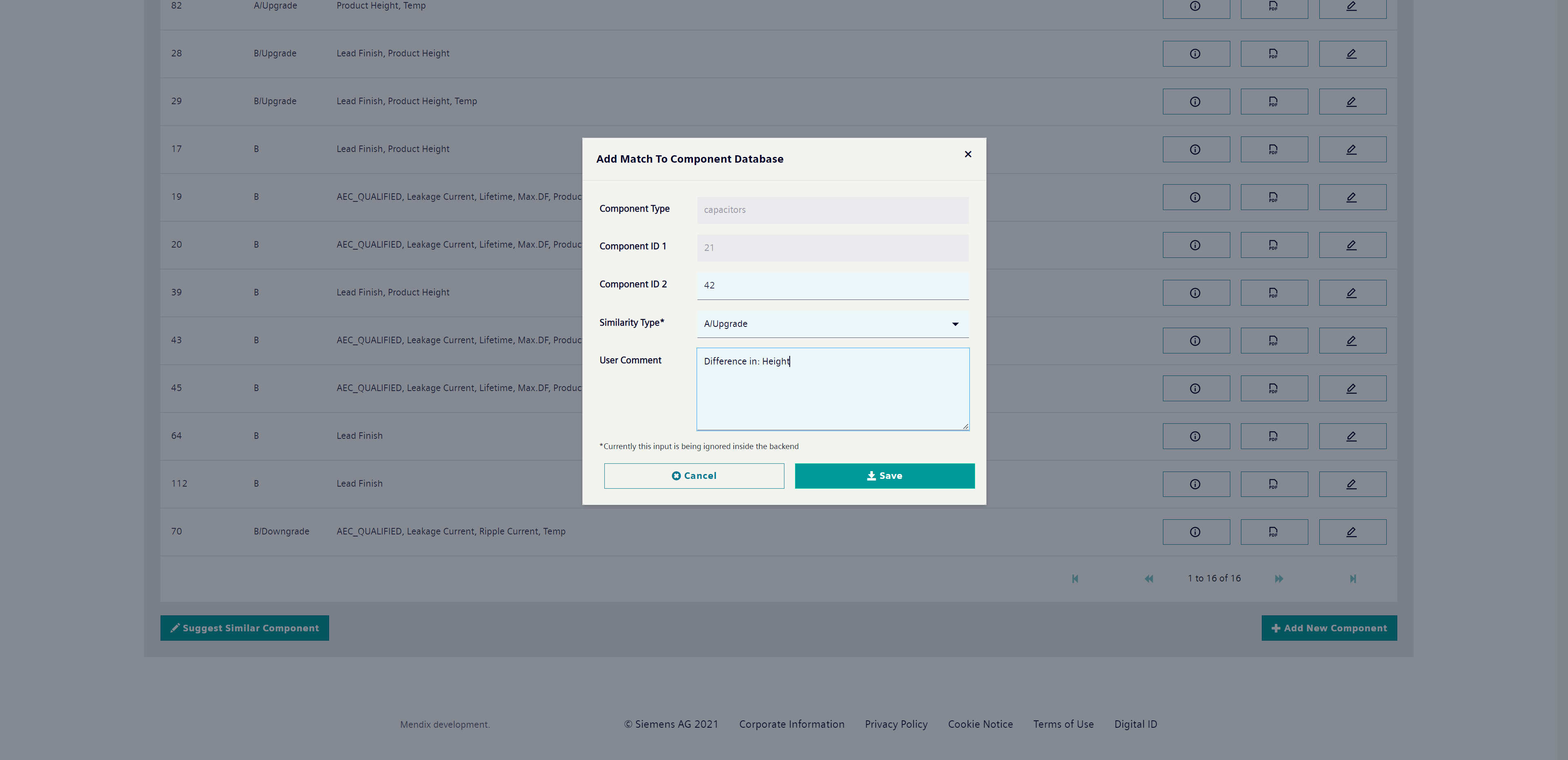Click the edit icon for row 70
The image size is (1568, 760).
[1351, 531]
